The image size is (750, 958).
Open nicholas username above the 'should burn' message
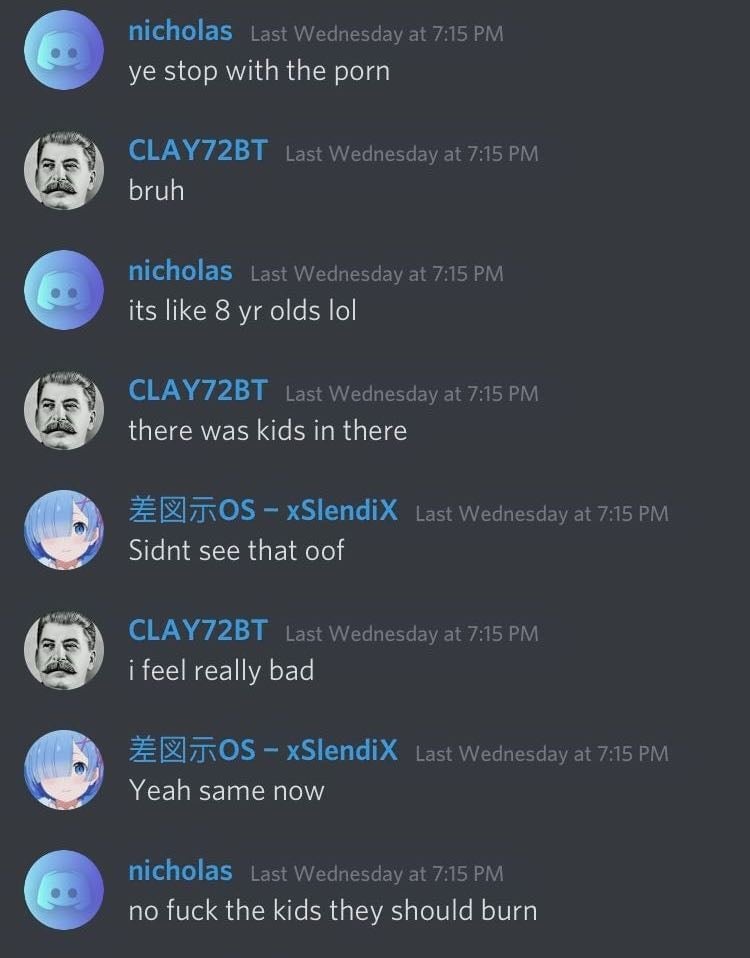coord(180,871)
